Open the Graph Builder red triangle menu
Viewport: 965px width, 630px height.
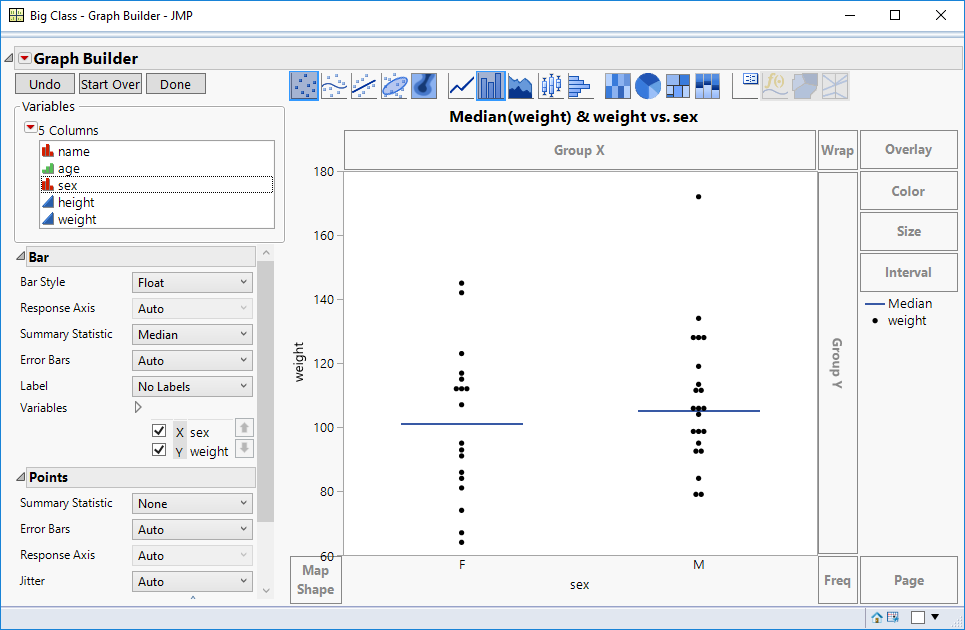(24, 58)
